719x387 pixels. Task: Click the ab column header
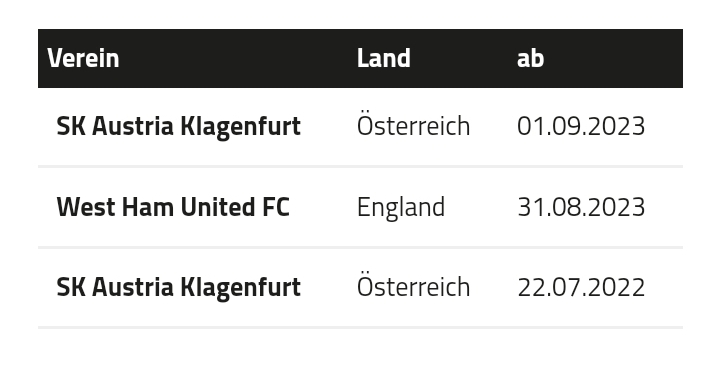click(x=530, y=58)
